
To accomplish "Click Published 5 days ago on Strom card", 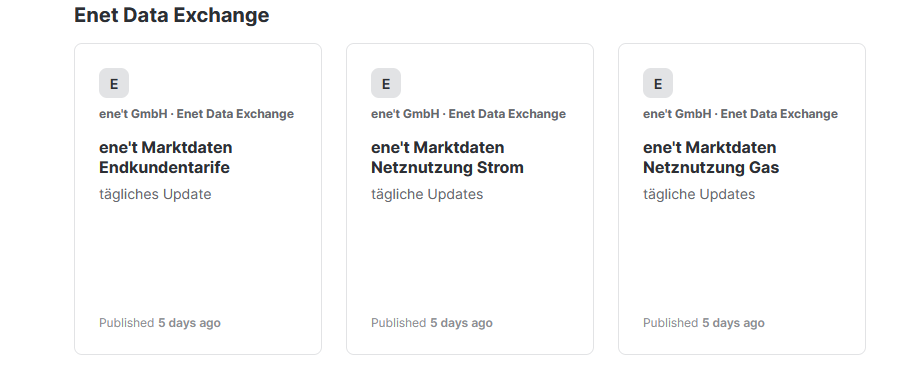I will pos(432,323).
